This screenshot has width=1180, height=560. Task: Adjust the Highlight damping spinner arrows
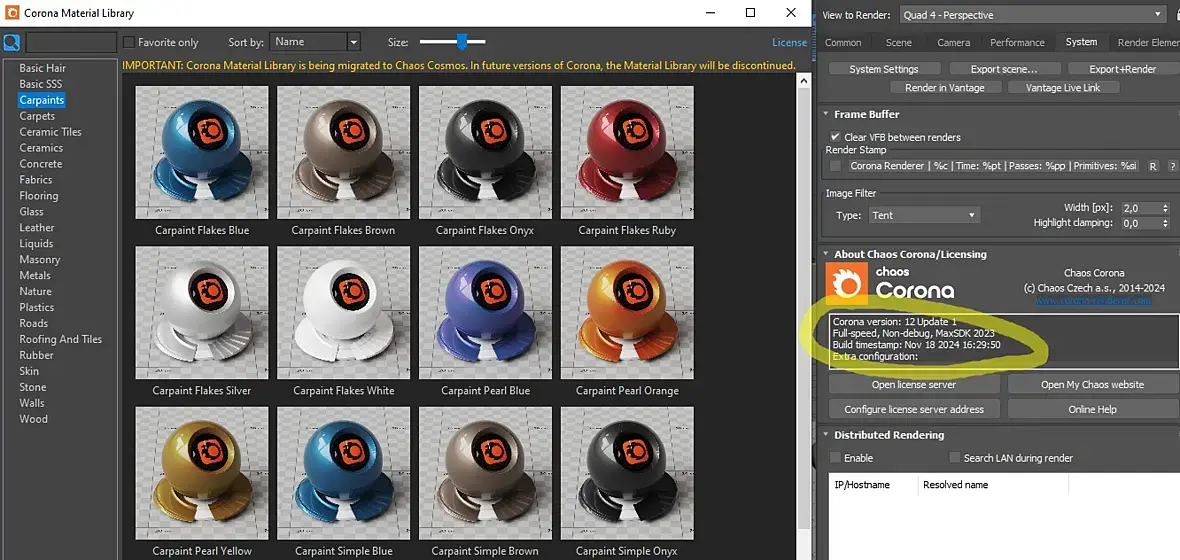click(x=1166, y=224)
